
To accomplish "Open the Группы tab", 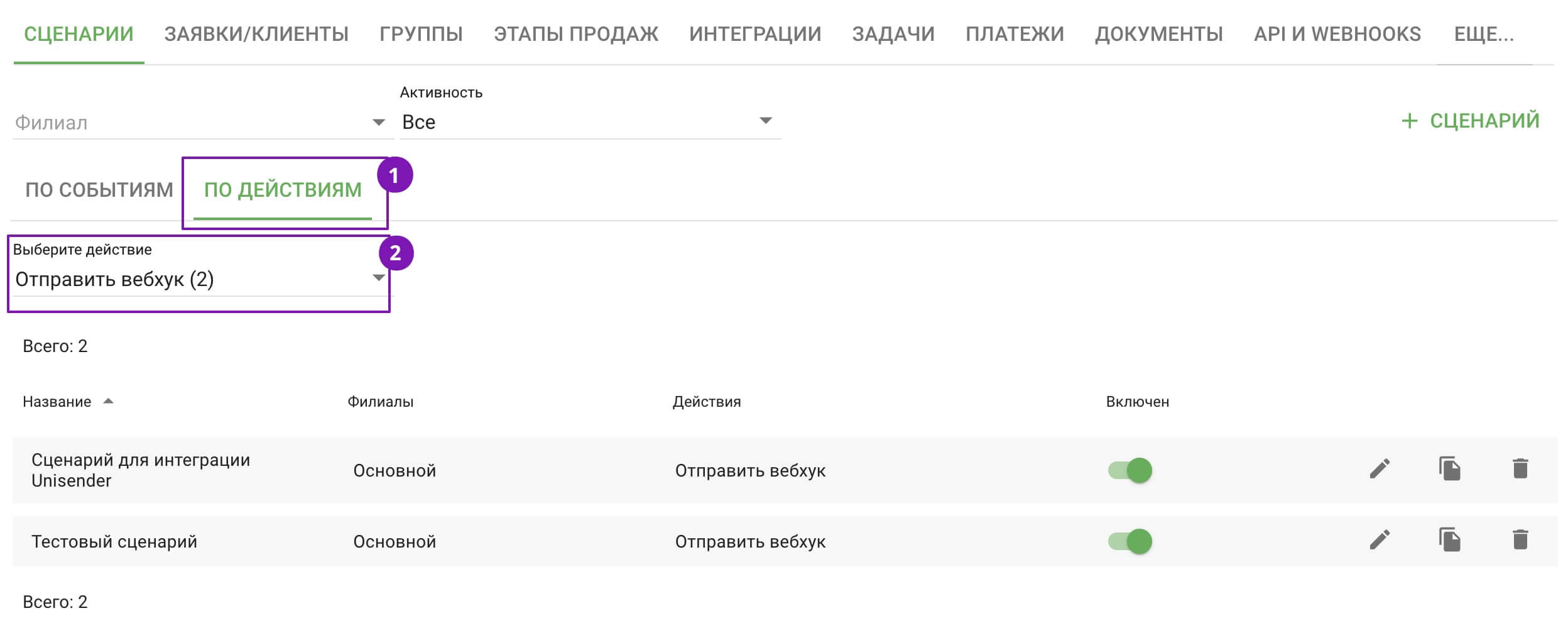I will (421, 33).
